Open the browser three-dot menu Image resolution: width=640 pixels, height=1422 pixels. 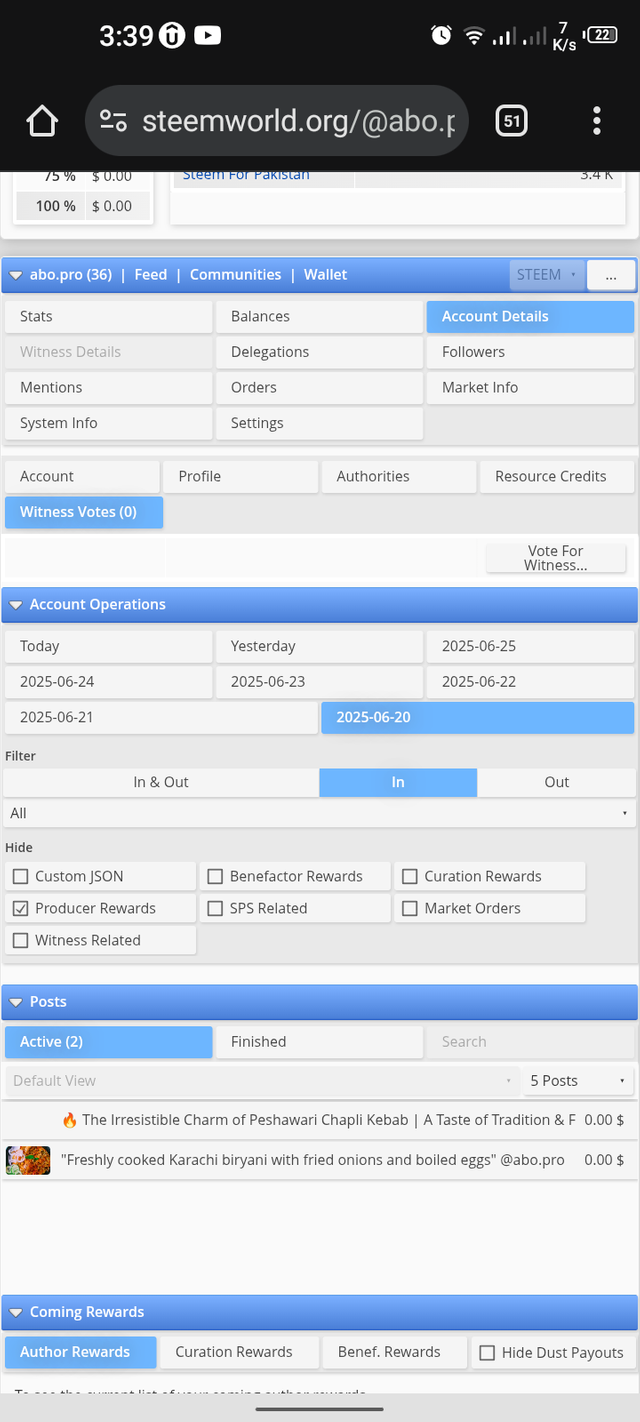[x=597, y=121]
